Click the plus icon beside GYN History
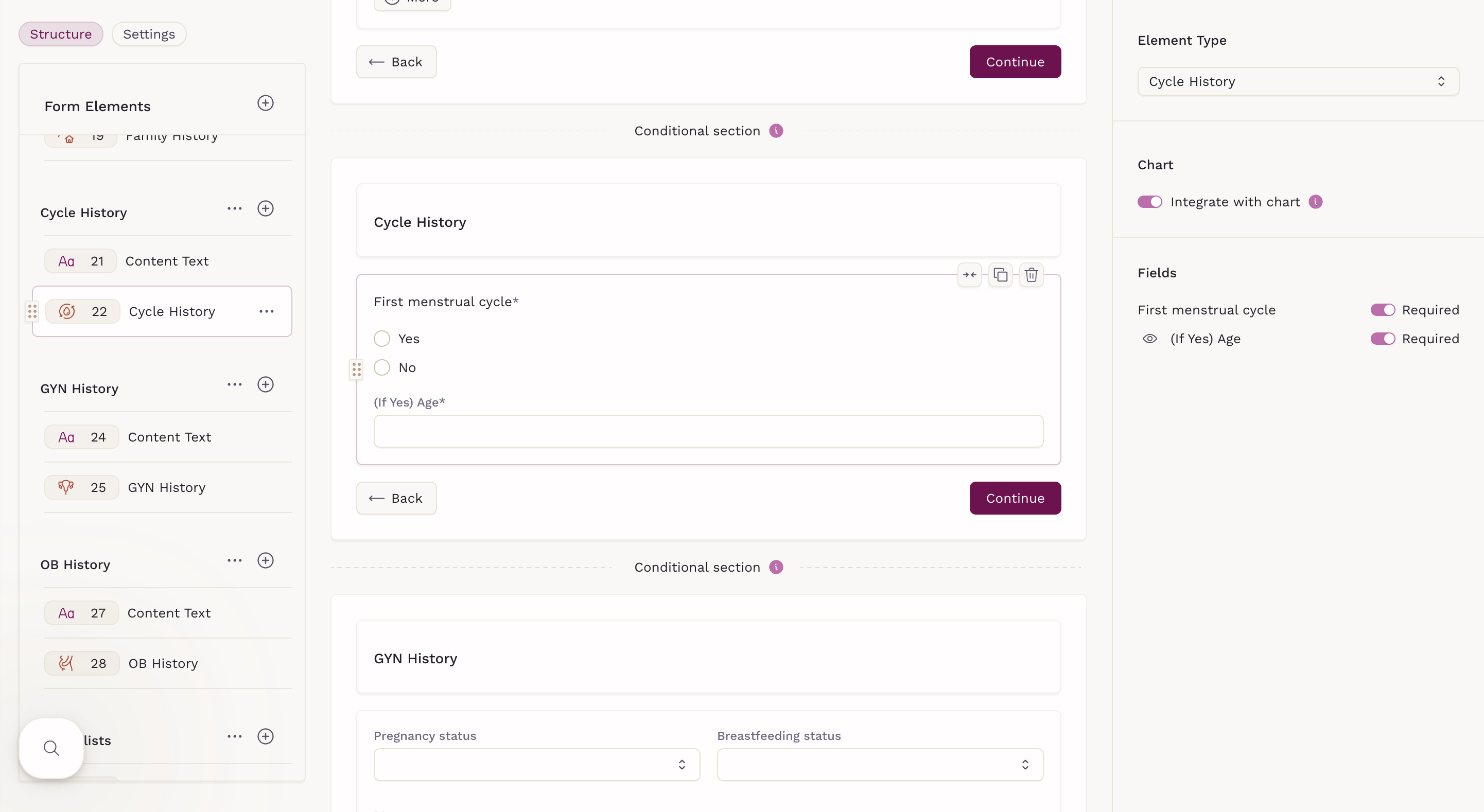Screen dimensions: 1484x812 tap(265, 384)
